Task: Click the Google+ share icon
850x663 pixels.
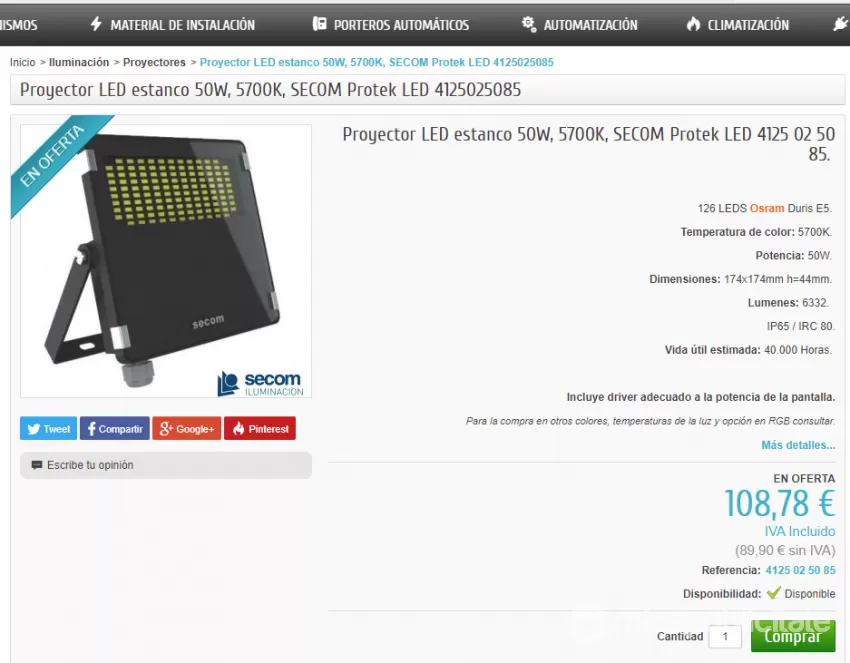Action: coord(166,429)
